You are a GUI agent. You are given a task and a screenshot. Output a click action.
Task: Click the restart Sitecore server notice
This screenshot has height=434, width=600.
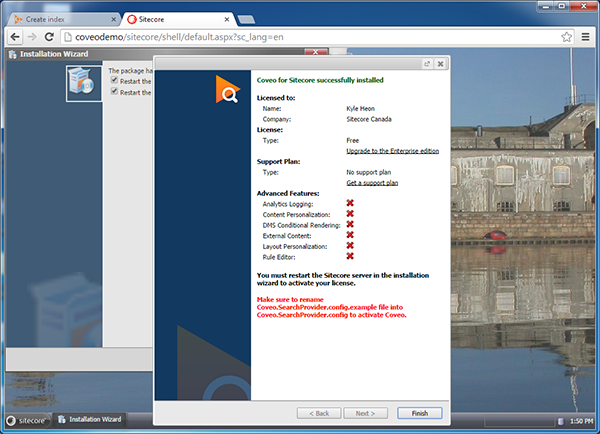[x=342, y=279]
